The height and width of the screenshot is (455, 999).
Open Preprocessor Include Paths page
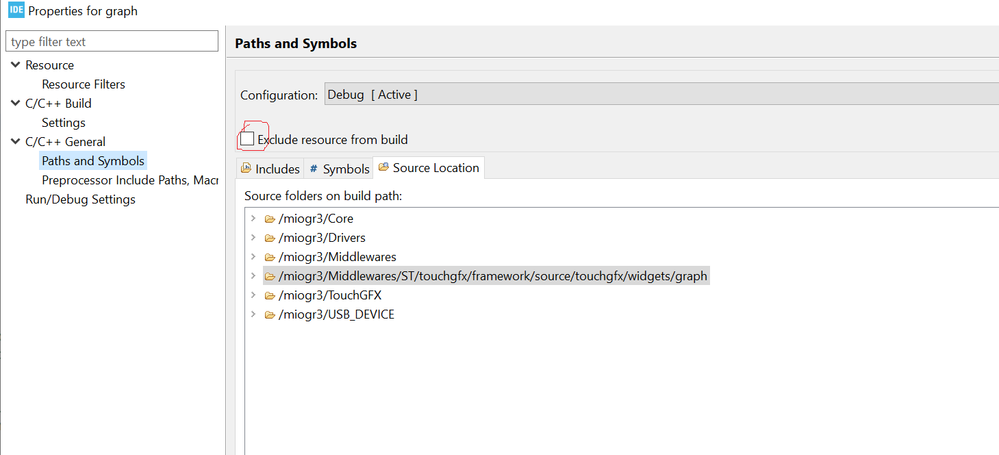(130, 180)
